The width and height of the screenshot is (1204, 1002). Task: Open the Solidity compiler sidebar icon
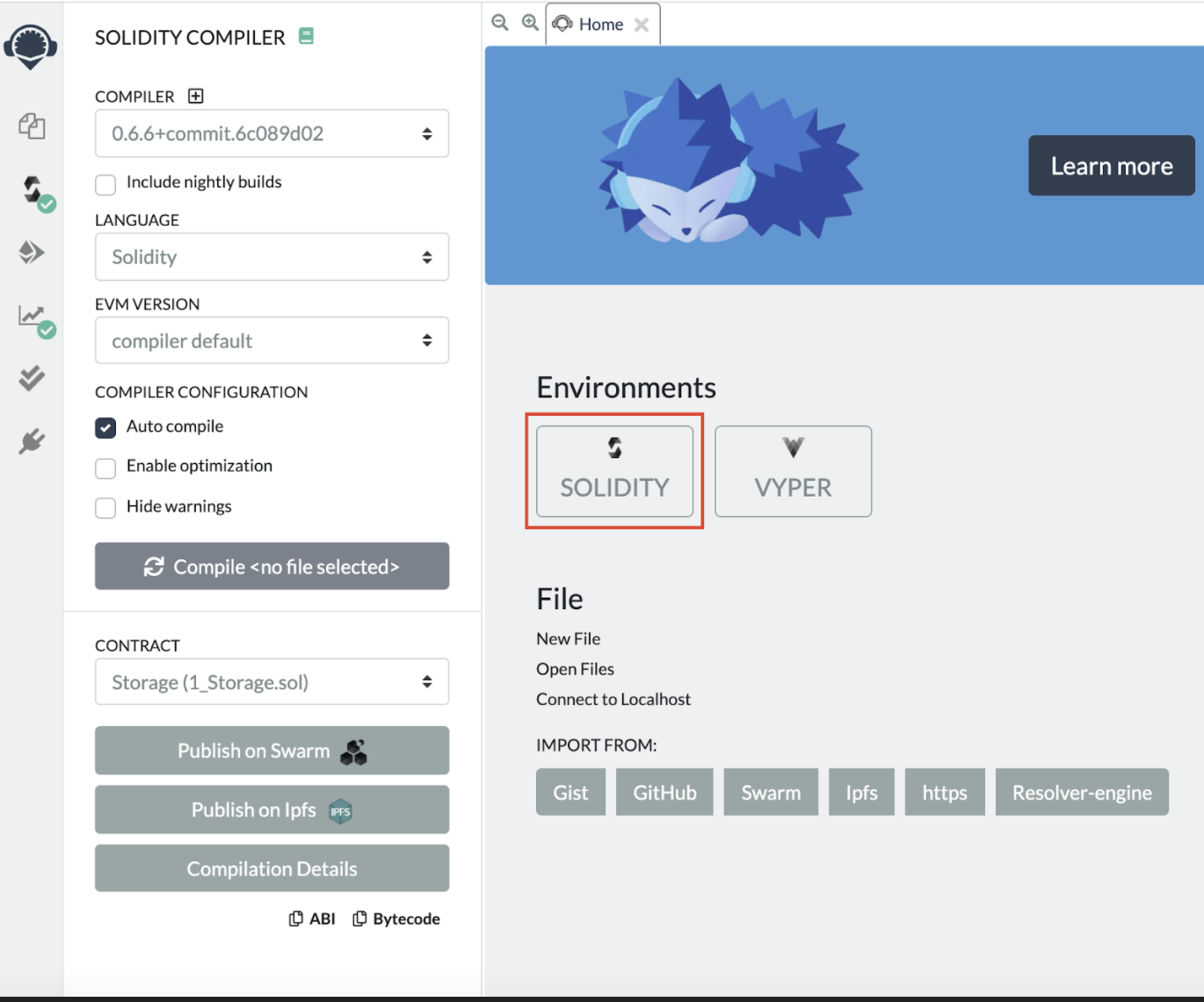tap(35, 191)
